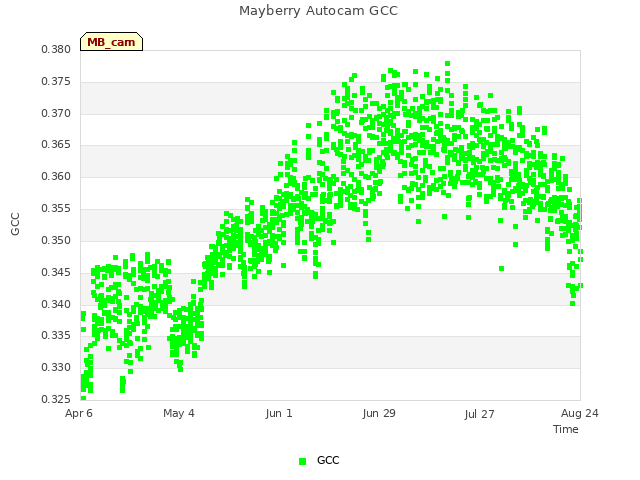Click the Jun 29 x-axis label
Image resolution: width=640 pixels, height=480 pixels.
coord(379,413)
